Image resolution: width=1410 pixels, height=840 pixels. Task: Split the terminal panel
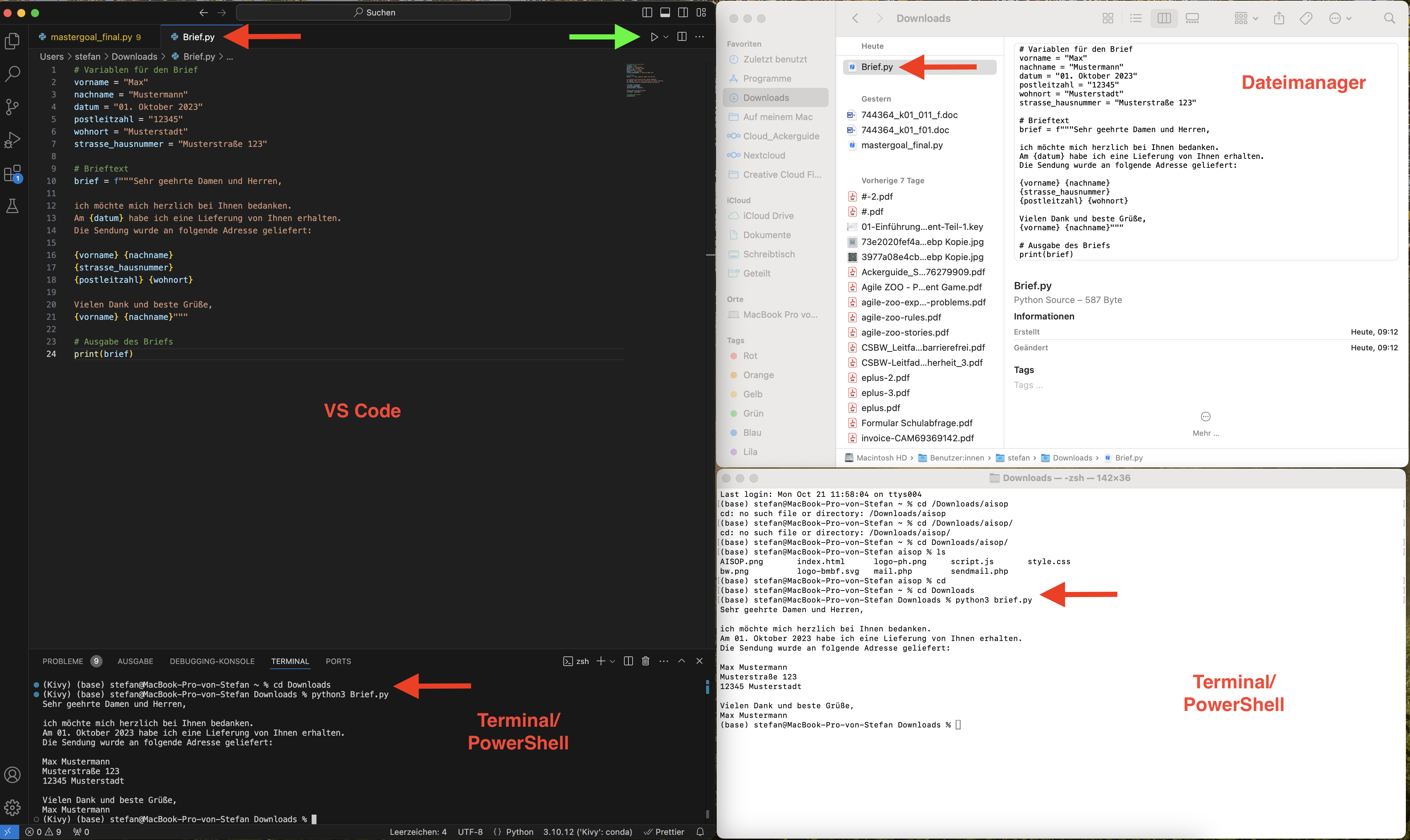coord(628,661)
